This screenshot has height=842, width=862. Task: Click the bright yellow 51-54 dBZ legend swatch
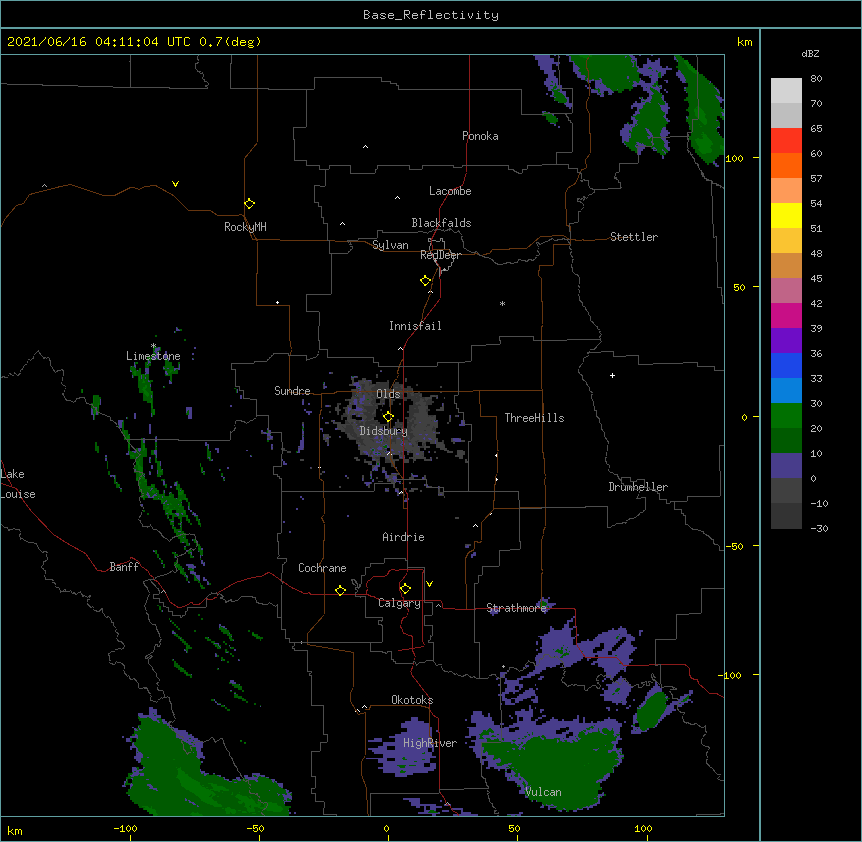[786, 215]
